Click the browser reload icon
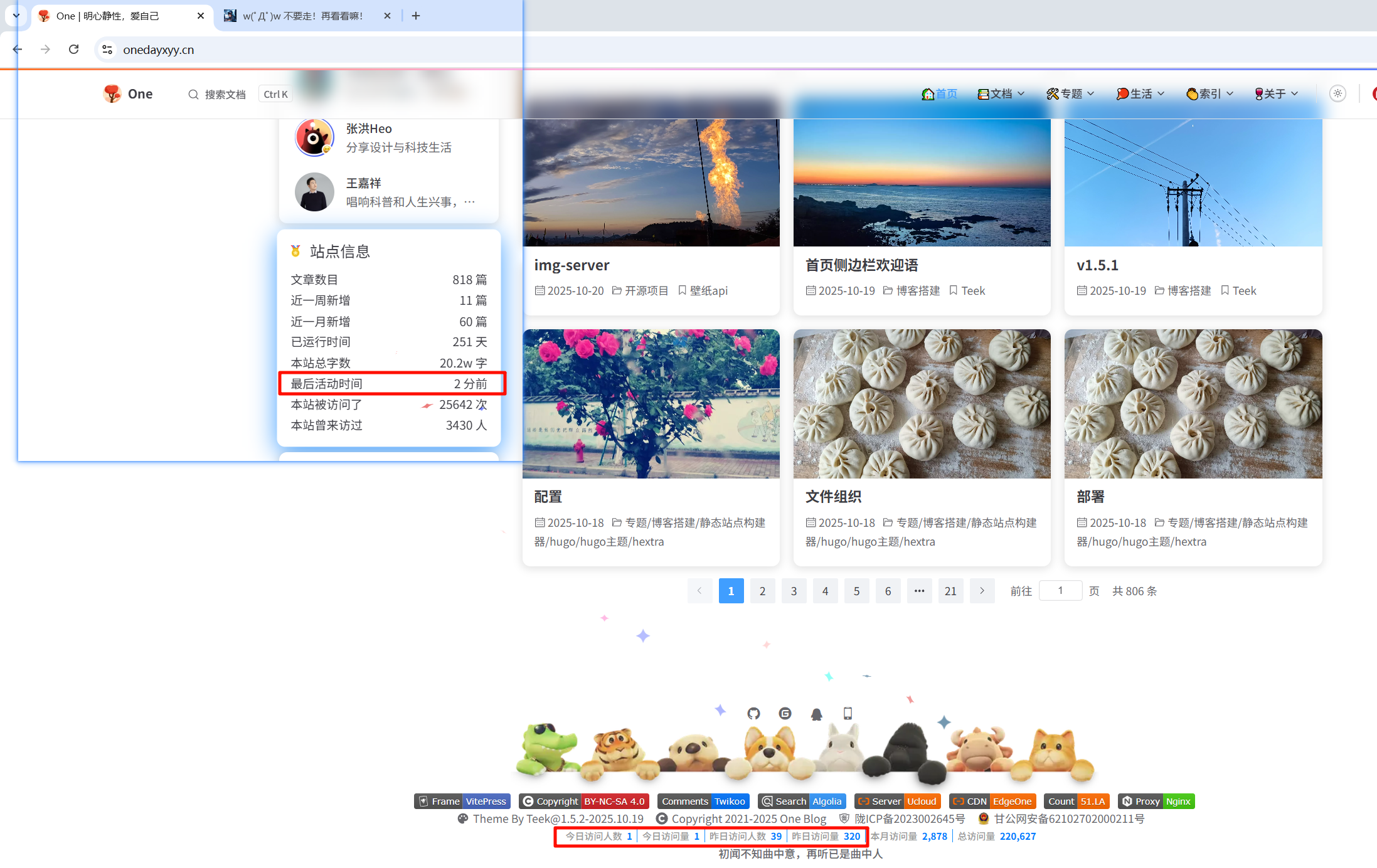 point(73,50)
